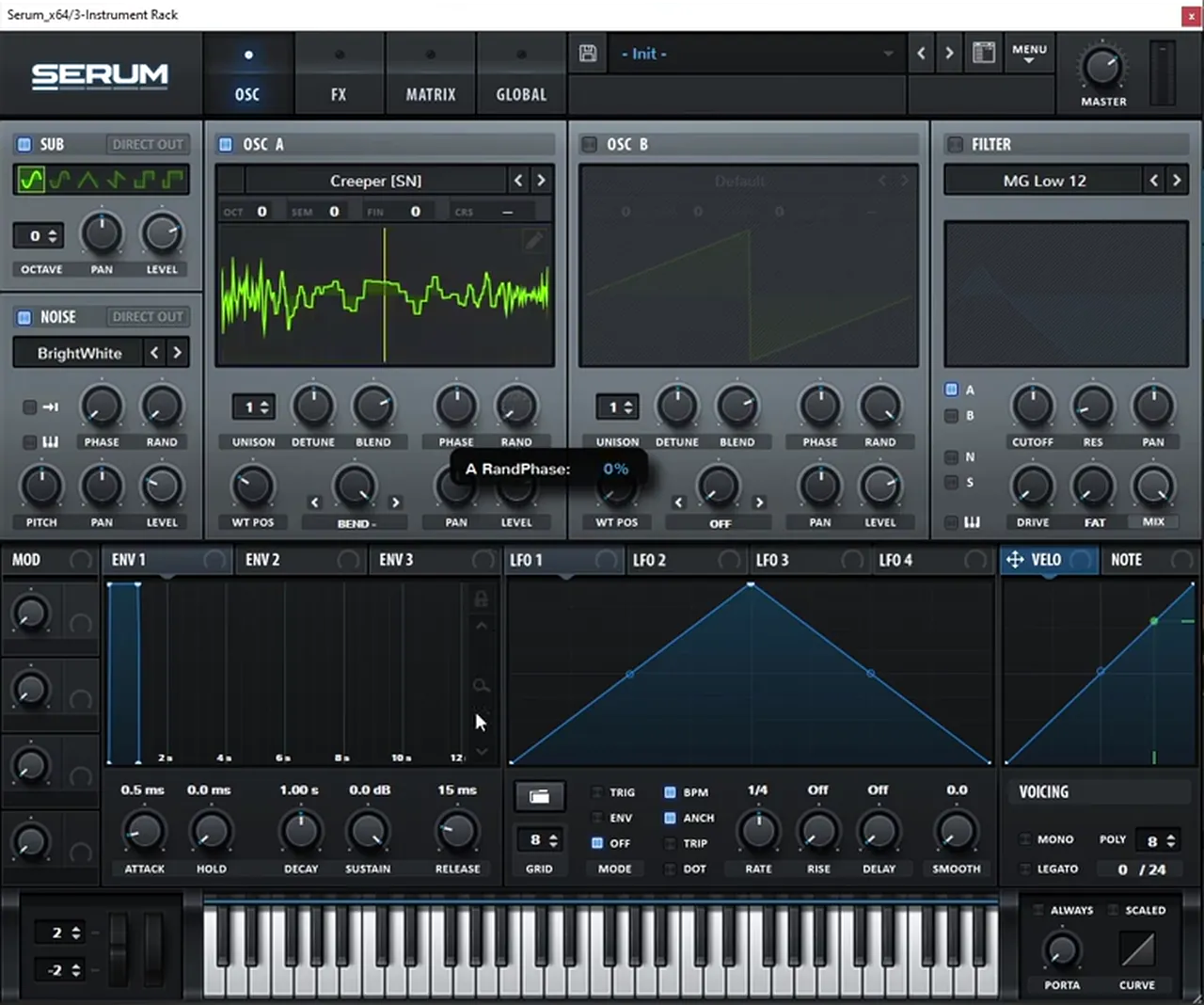Image resolution: width=1204 pixels, height=1005 pixels.
Task: Click the envelope zoom magnifier icon
Action: (x=481, y=685)
